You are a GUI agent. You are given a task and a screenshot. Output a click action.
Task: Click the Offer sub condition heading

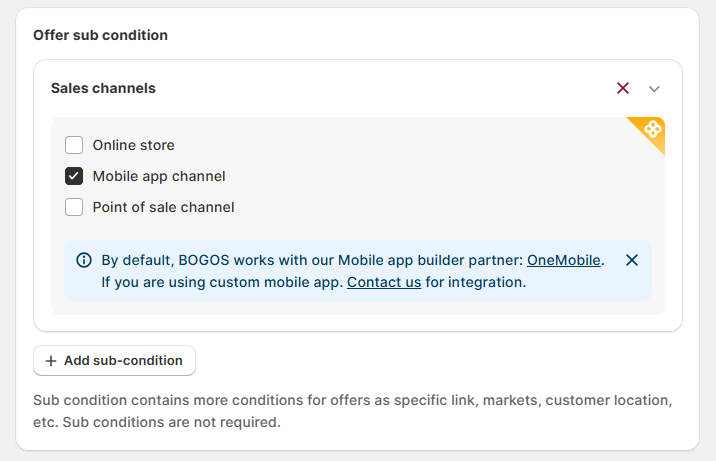click(x=100, y=35)
